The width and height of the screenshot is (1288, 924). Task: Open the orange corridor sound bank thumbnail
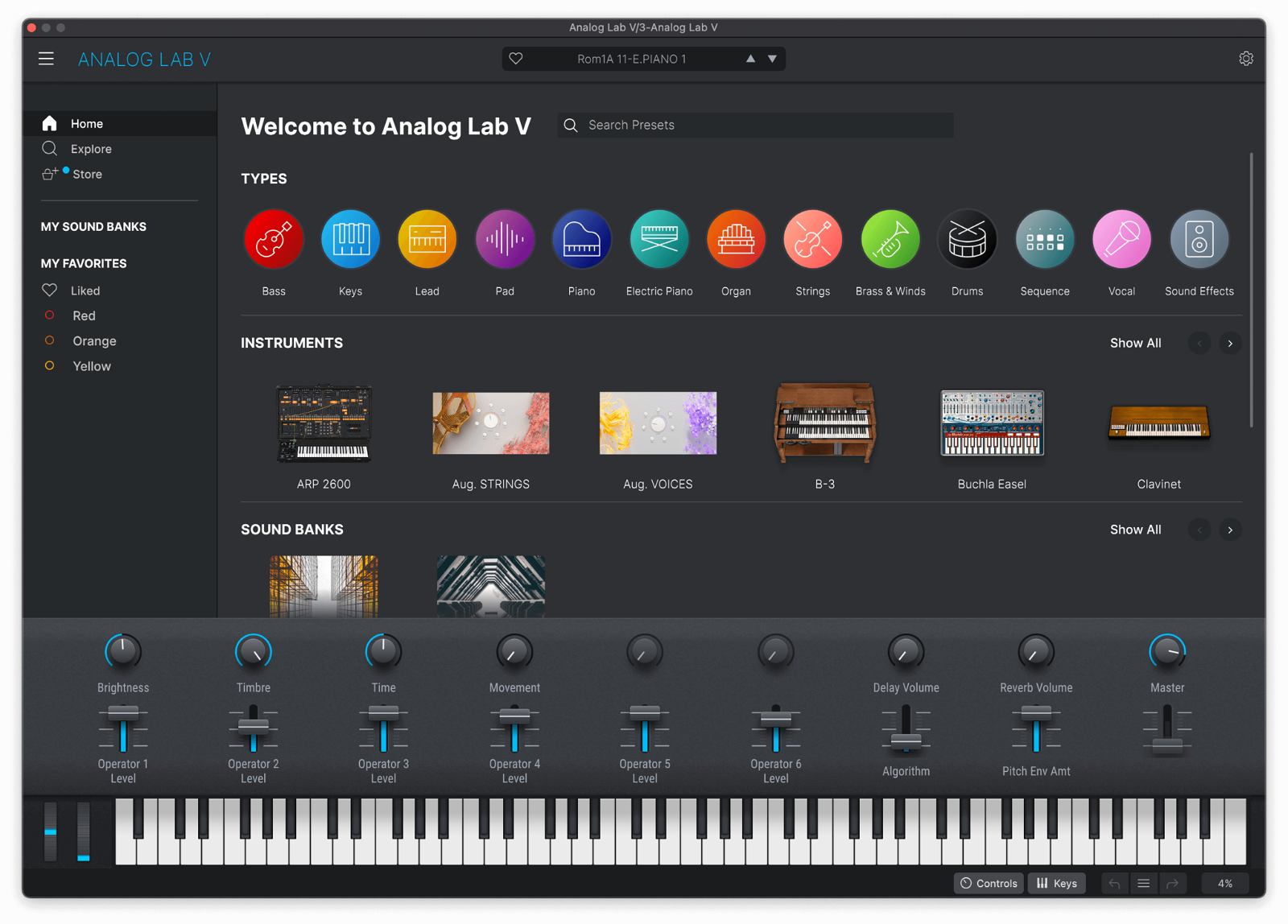tap(324, 587)
